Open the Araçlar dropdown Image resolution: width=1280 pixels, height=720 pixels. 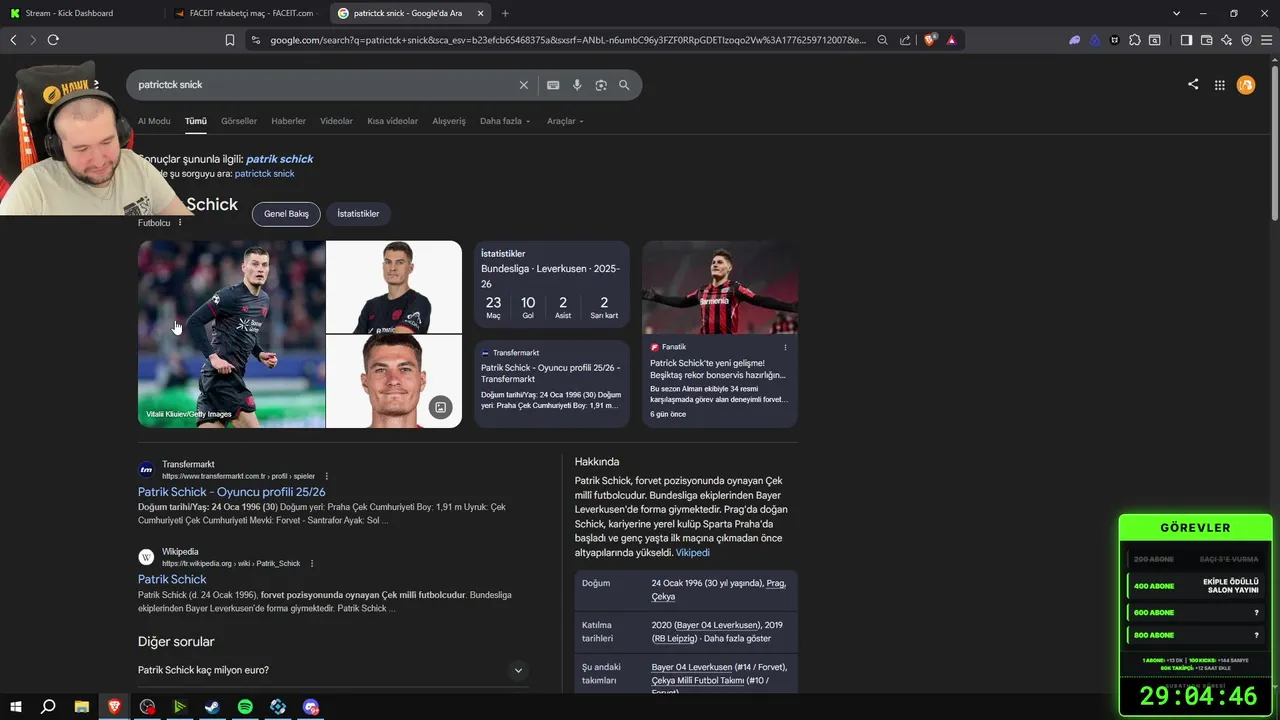pos(565,121)
